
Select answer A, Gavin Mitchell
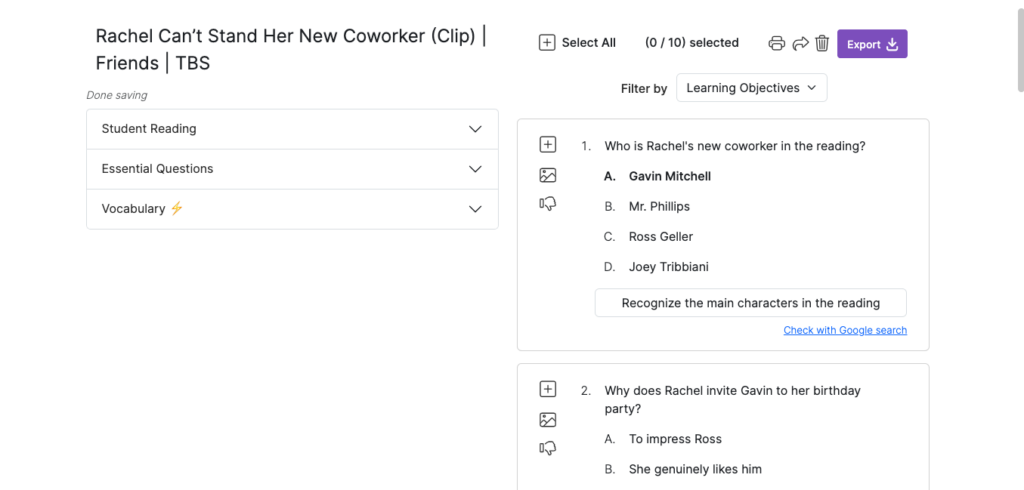(669, 176)
